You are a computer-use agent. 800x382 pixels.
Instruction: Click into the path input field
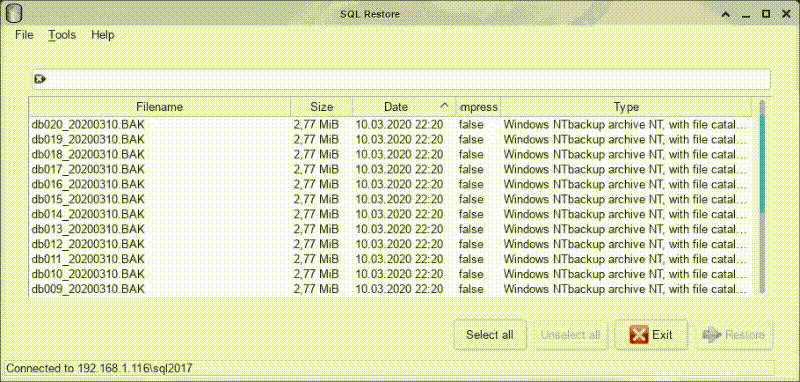click(x=402, y=80)
